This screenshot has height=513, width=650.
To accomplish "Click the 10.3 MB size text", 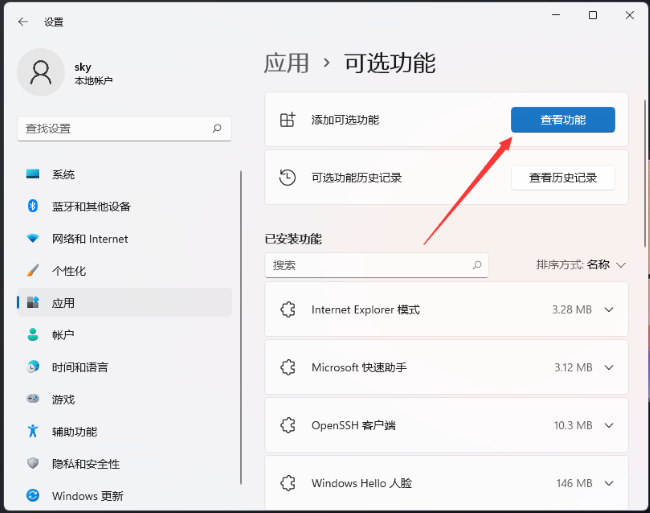I will [573, 425].
